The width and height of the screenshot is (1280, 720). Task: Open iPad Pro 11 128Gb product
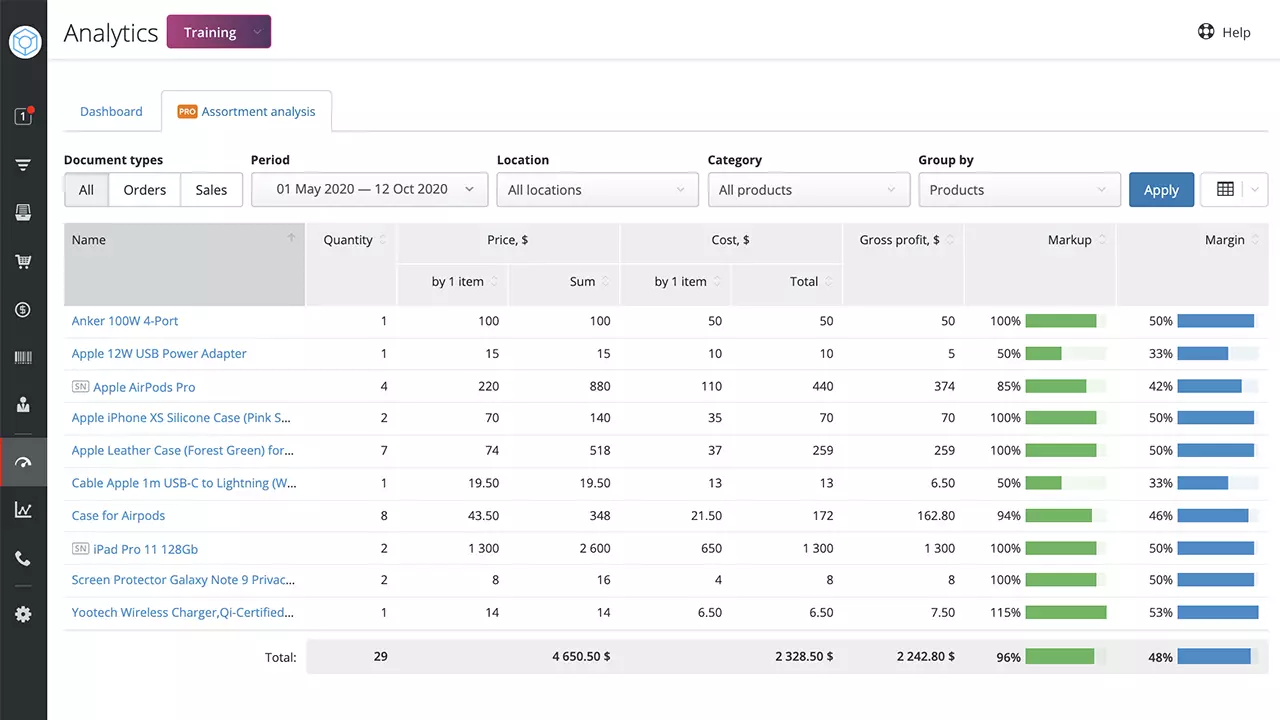(x=145, y=549)
